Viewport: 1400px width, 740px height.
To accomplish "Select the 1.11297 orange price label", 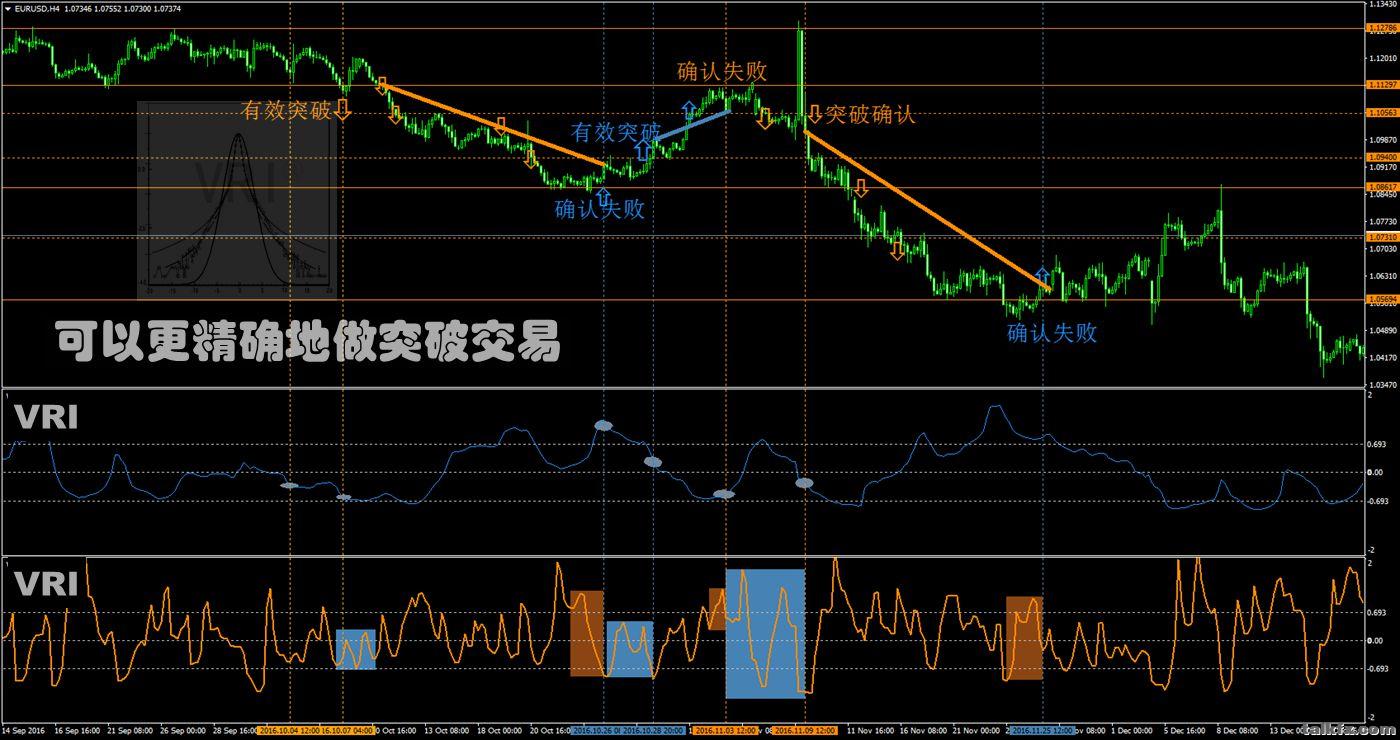I will (1381, 85).
